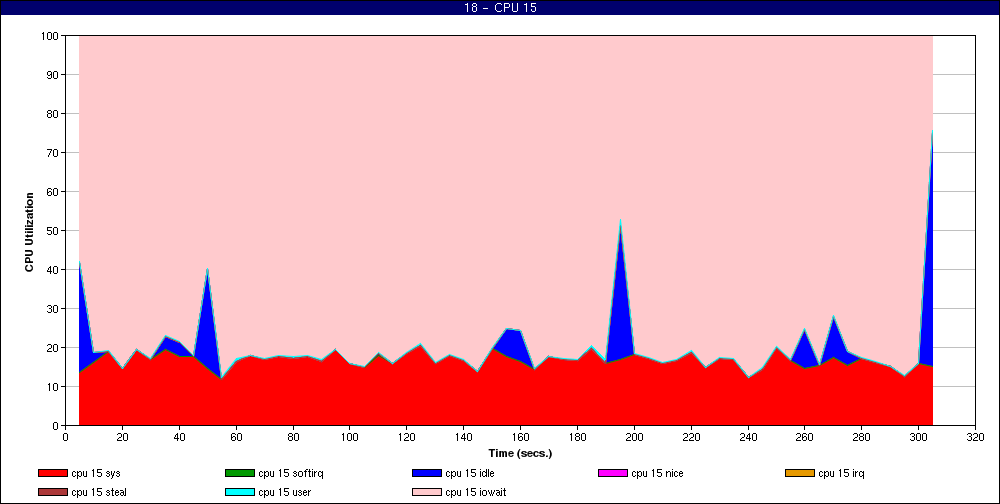Select the 'cpu 15 softirq' legend label
This screenshot has width=1000, height=504.
[291, 473]
